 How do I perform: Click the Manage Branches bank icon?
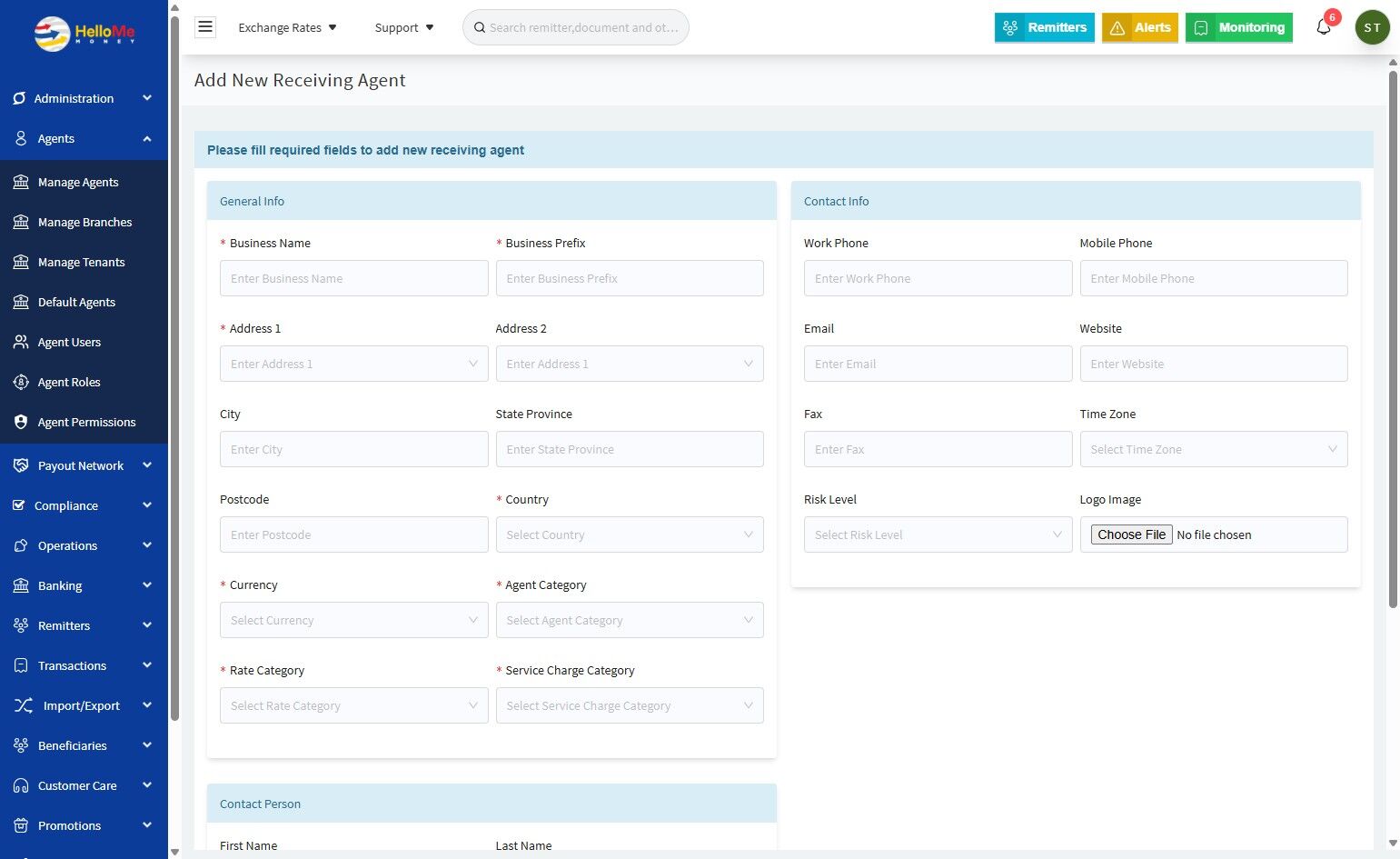[21, 222]
